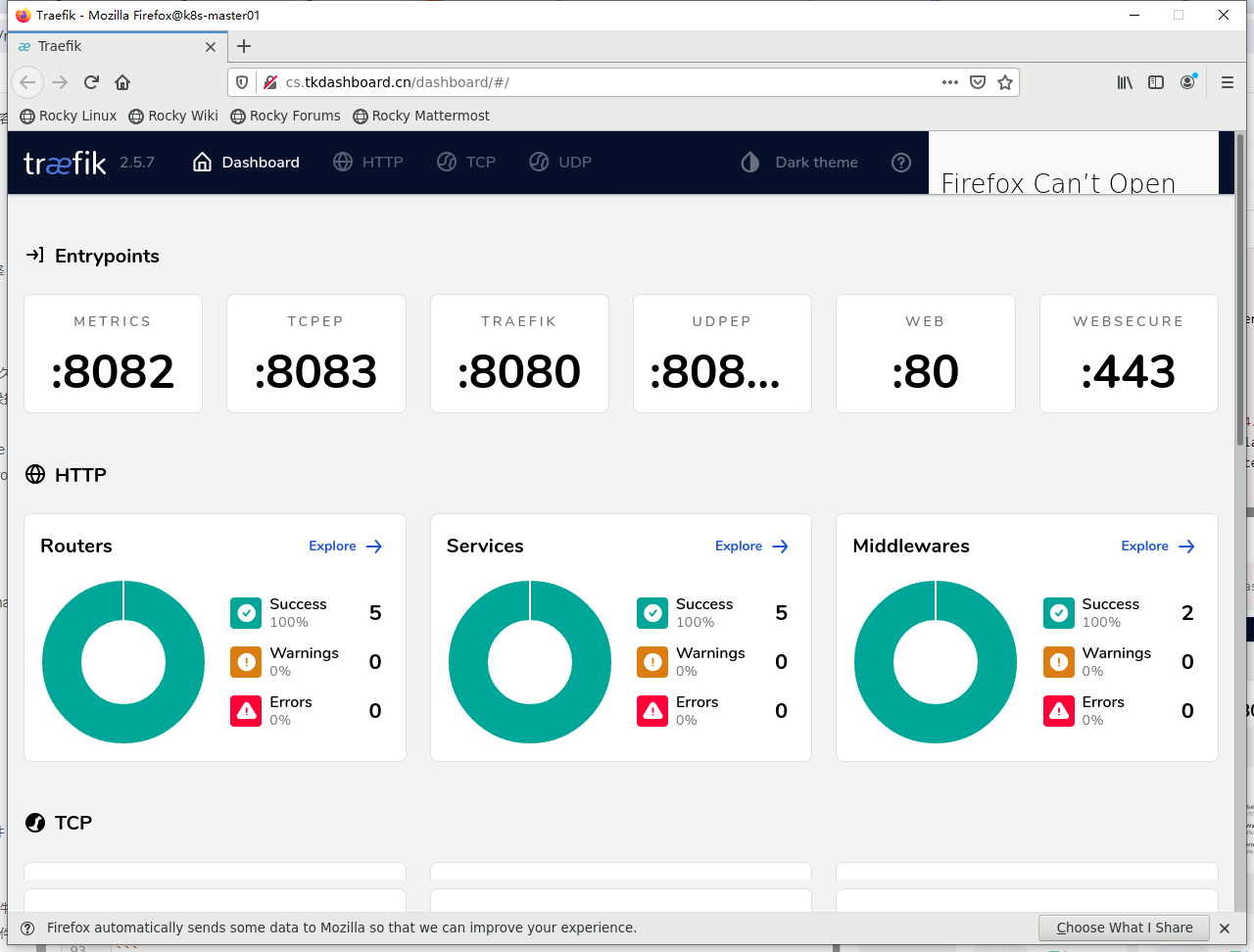Dismiss the Firefox data notification bar
1254x952 pixels.
click(x=1225, y=928)
